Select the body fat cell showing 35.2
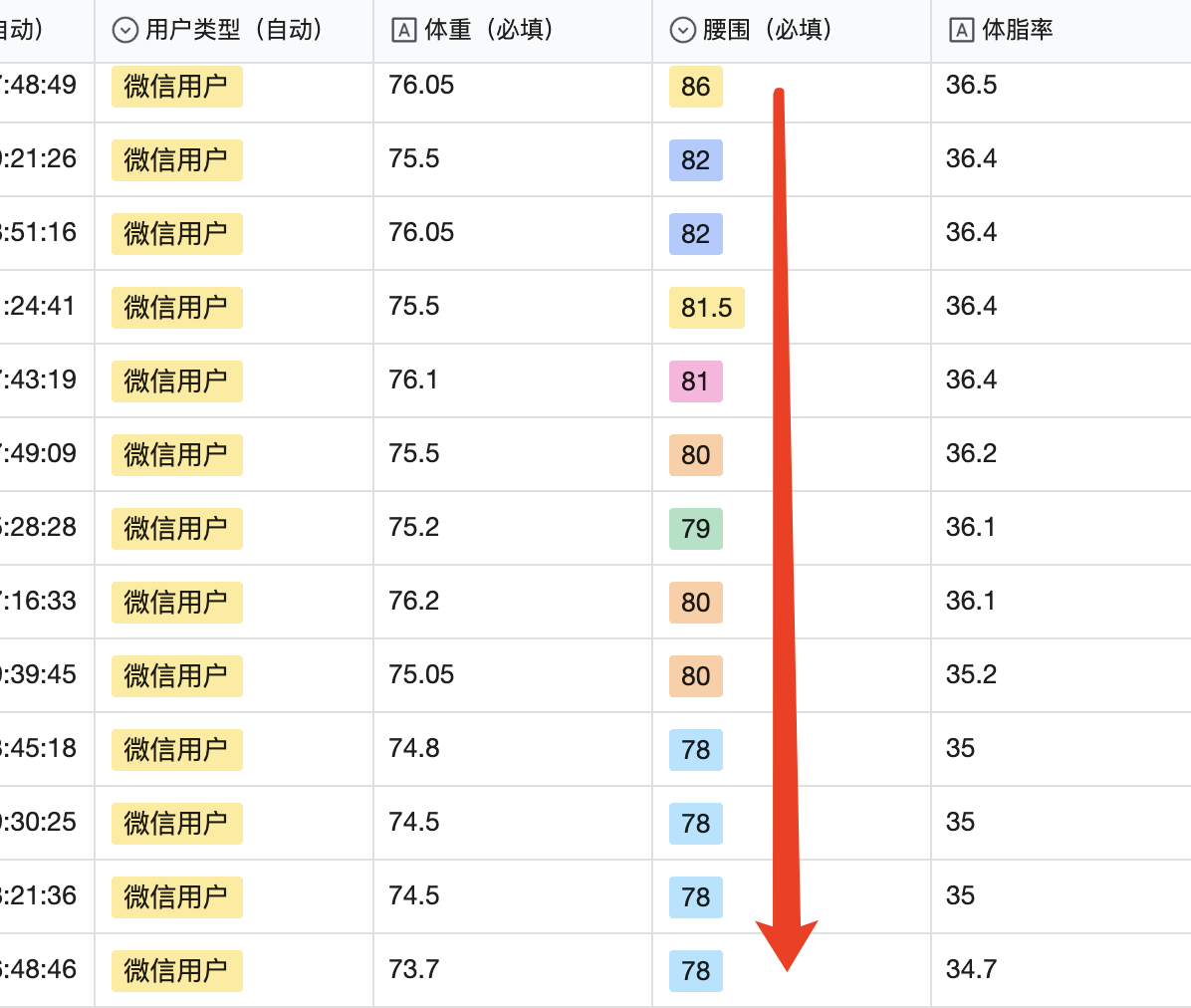This screenshot has height=1008, width=1191. coord(971,674)
